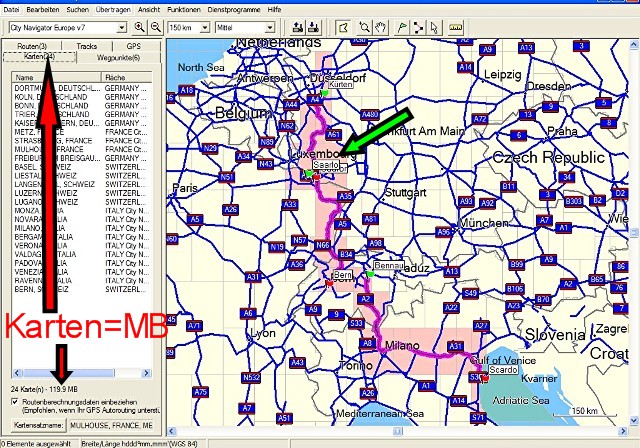Select the VALDAG... ITALIA map row
The image size is (640, 448).
coord(82,254)
